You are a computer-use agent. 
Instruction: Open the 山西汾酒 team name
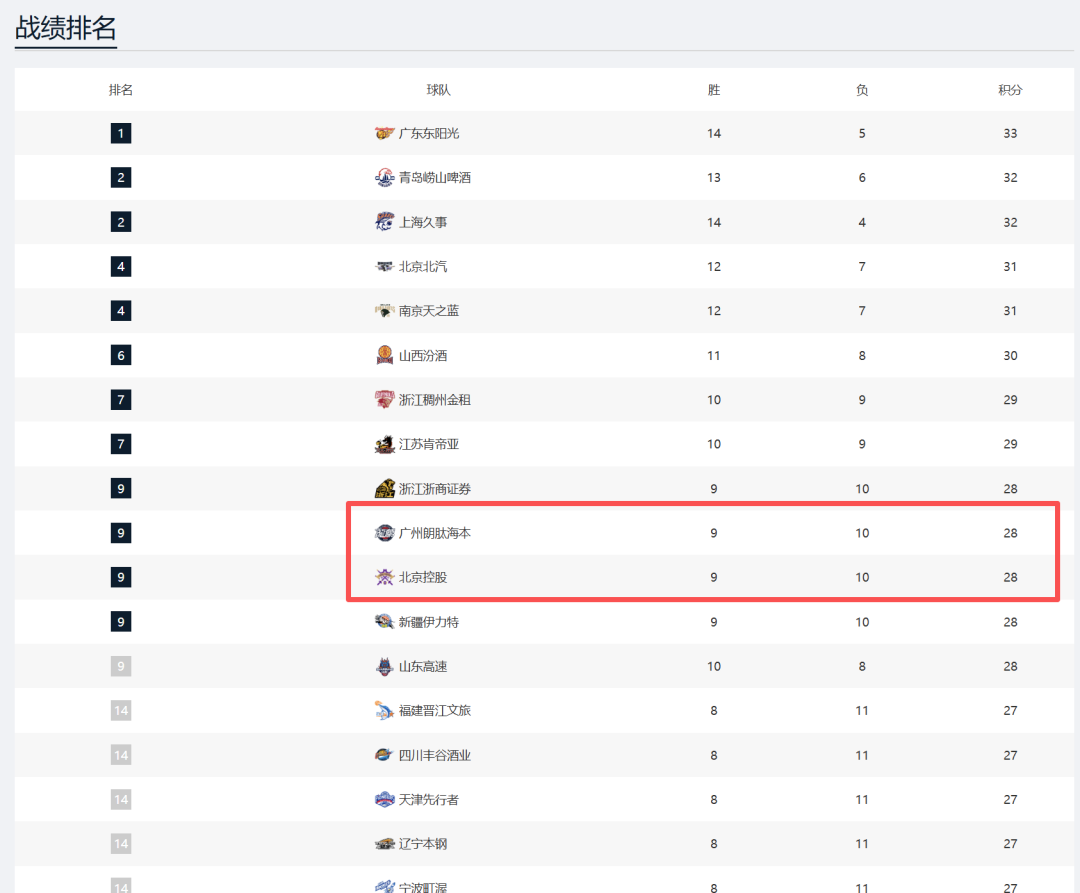pyautogui.click(x=423, y=355)
